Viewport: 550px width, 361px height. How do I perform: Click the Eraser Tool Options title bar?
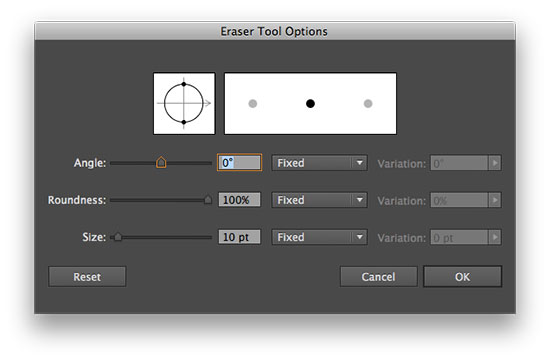tap(275, 31)
